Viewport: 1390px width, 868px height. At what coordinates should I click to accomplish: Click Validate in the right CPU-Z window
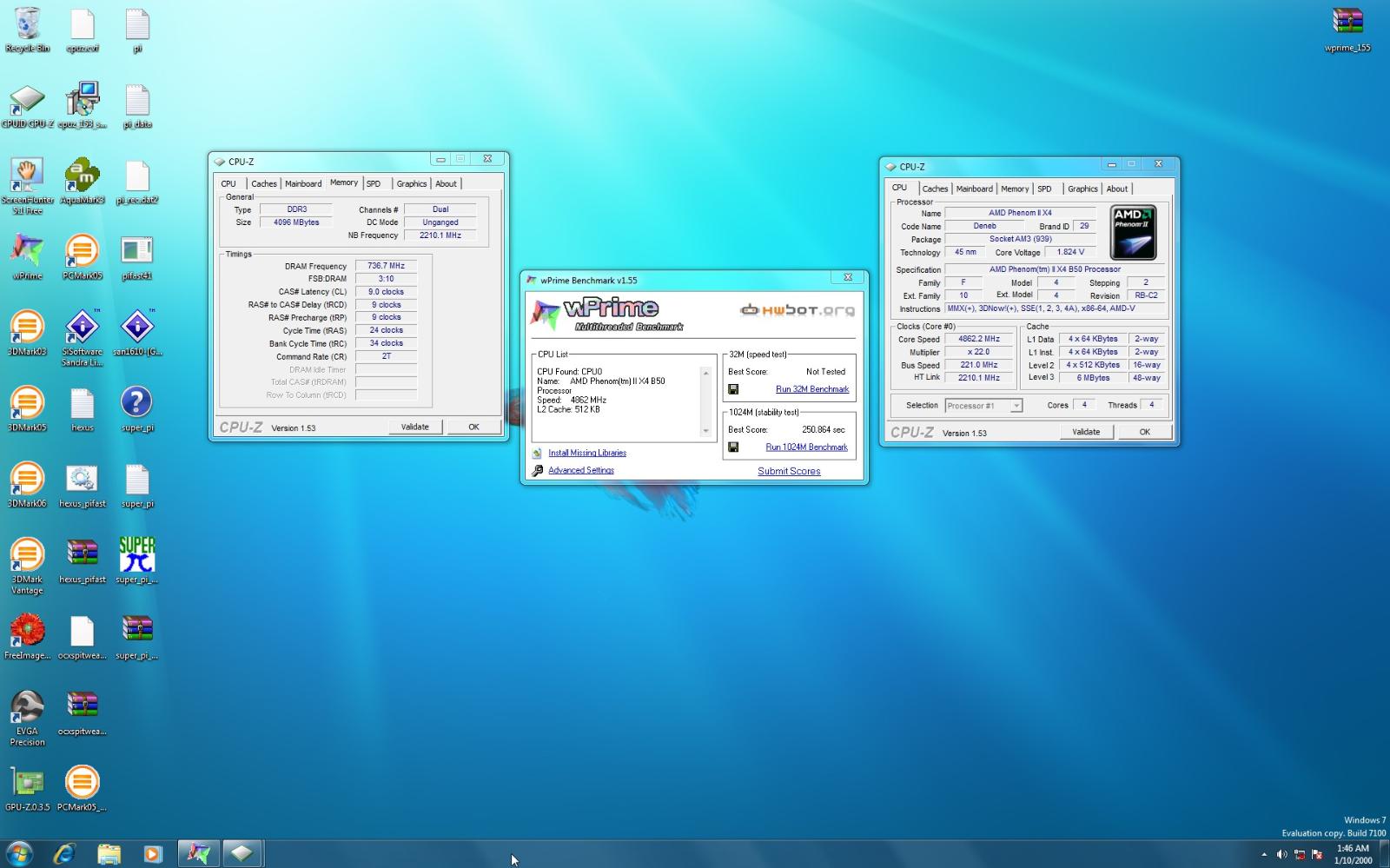pos(1086,432)
